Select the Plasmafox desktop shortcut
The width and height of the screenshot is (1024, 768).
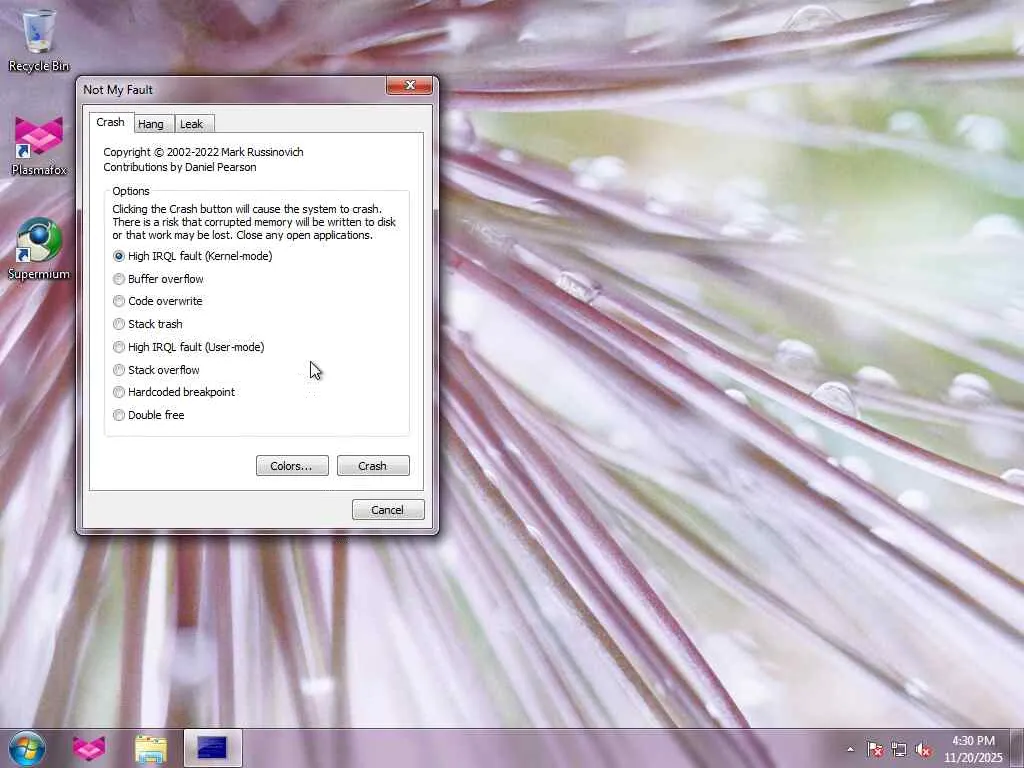click(x=39, y=146)
